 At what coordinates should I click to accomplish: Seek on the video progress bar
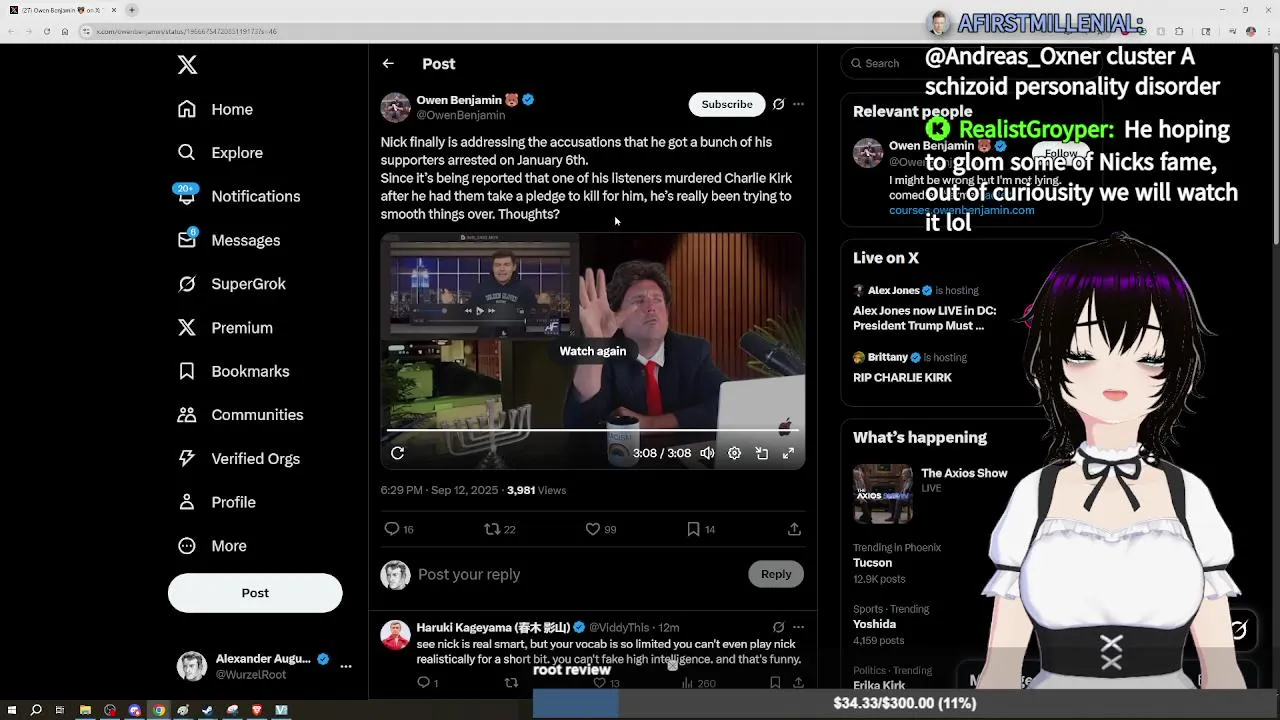coord(592,431)
